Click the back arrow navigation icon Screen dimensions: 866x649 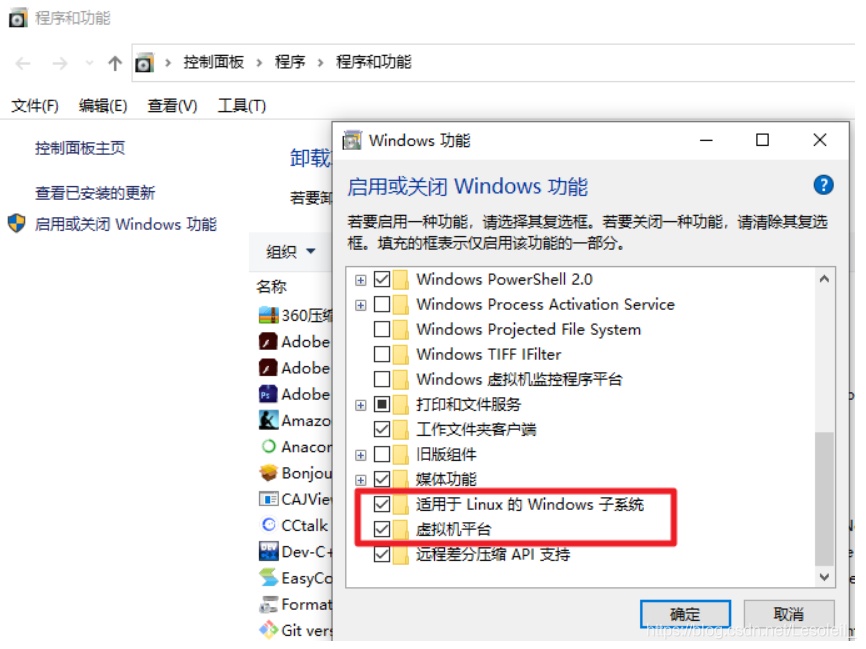tap(23, 64)
